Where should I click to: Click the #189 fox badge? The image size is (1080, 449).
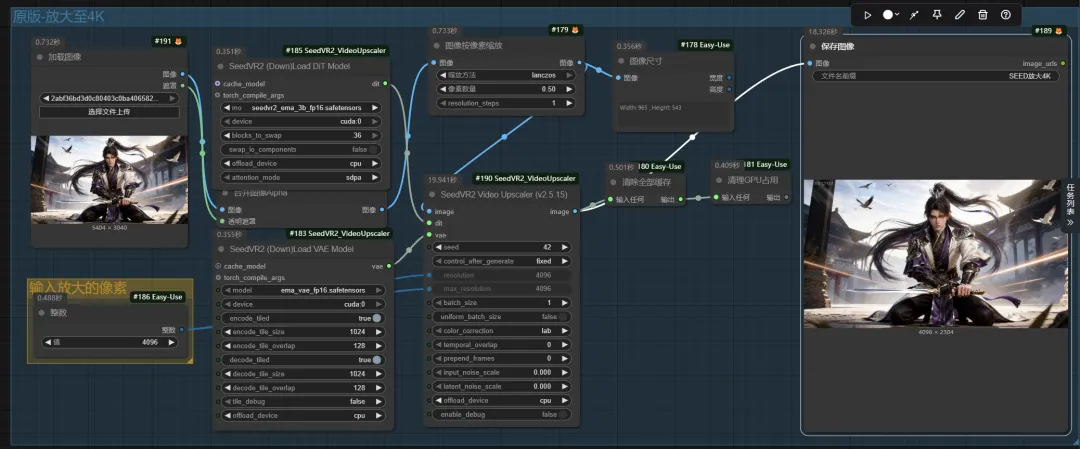(1050, 31)
